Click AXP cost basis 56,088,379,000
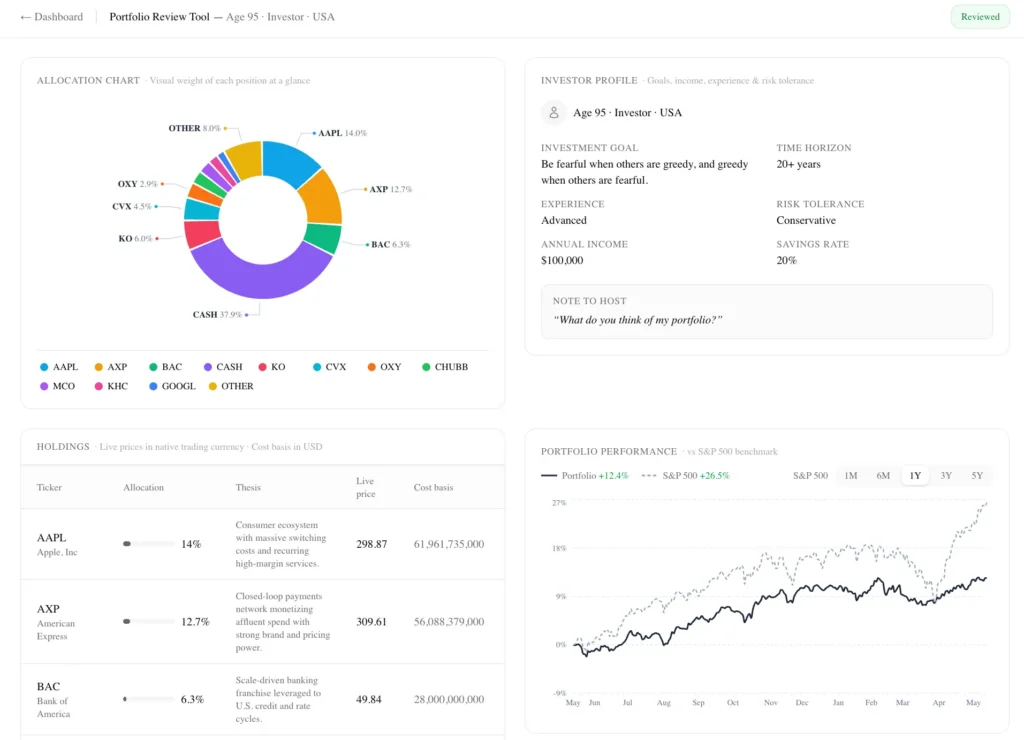This screenshot has height=740, width=1024. (449, 622)
